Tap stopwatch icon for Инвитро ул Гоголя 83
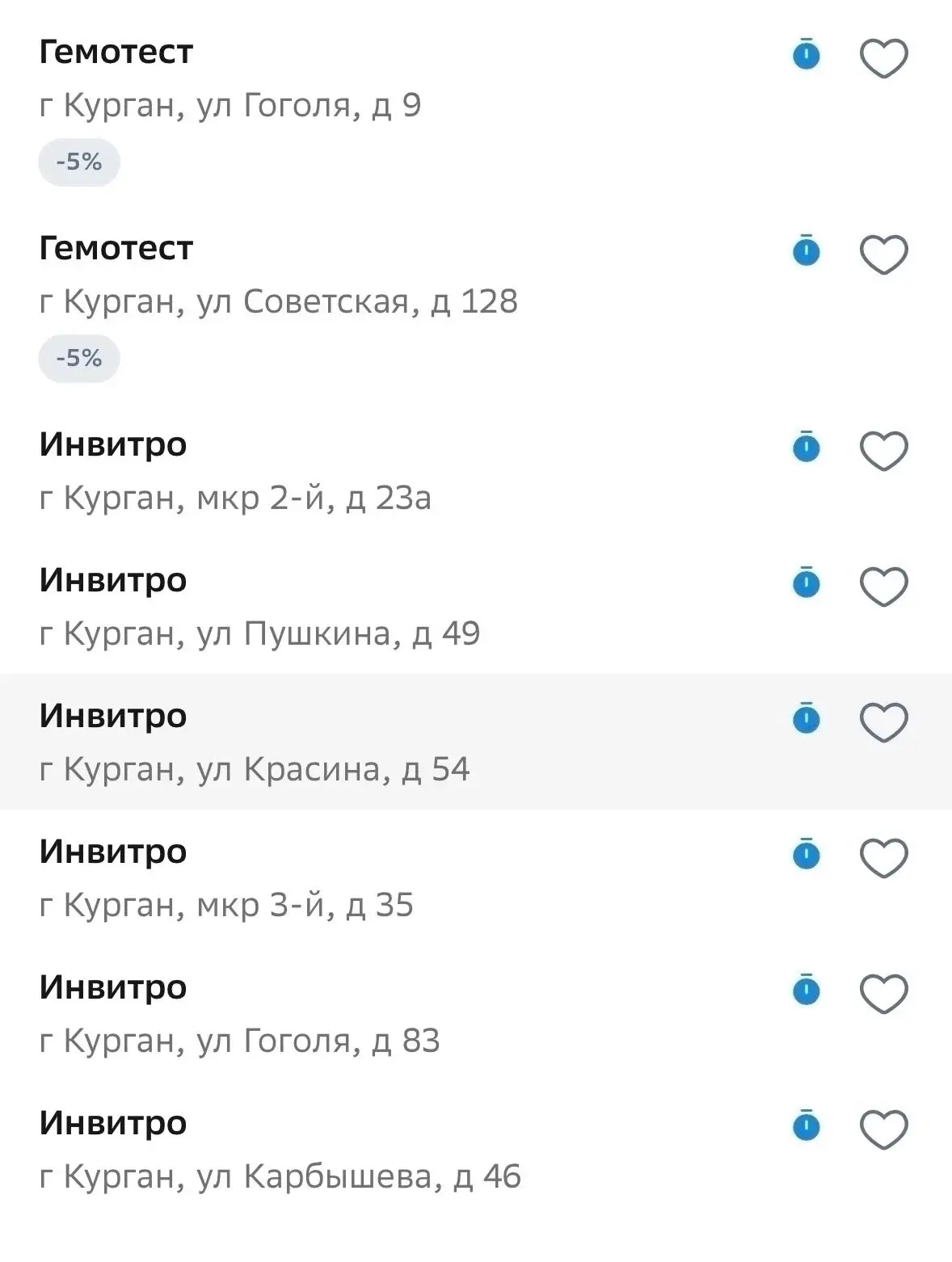Screen dimensions: 952x1262 [x=807, y=990]
